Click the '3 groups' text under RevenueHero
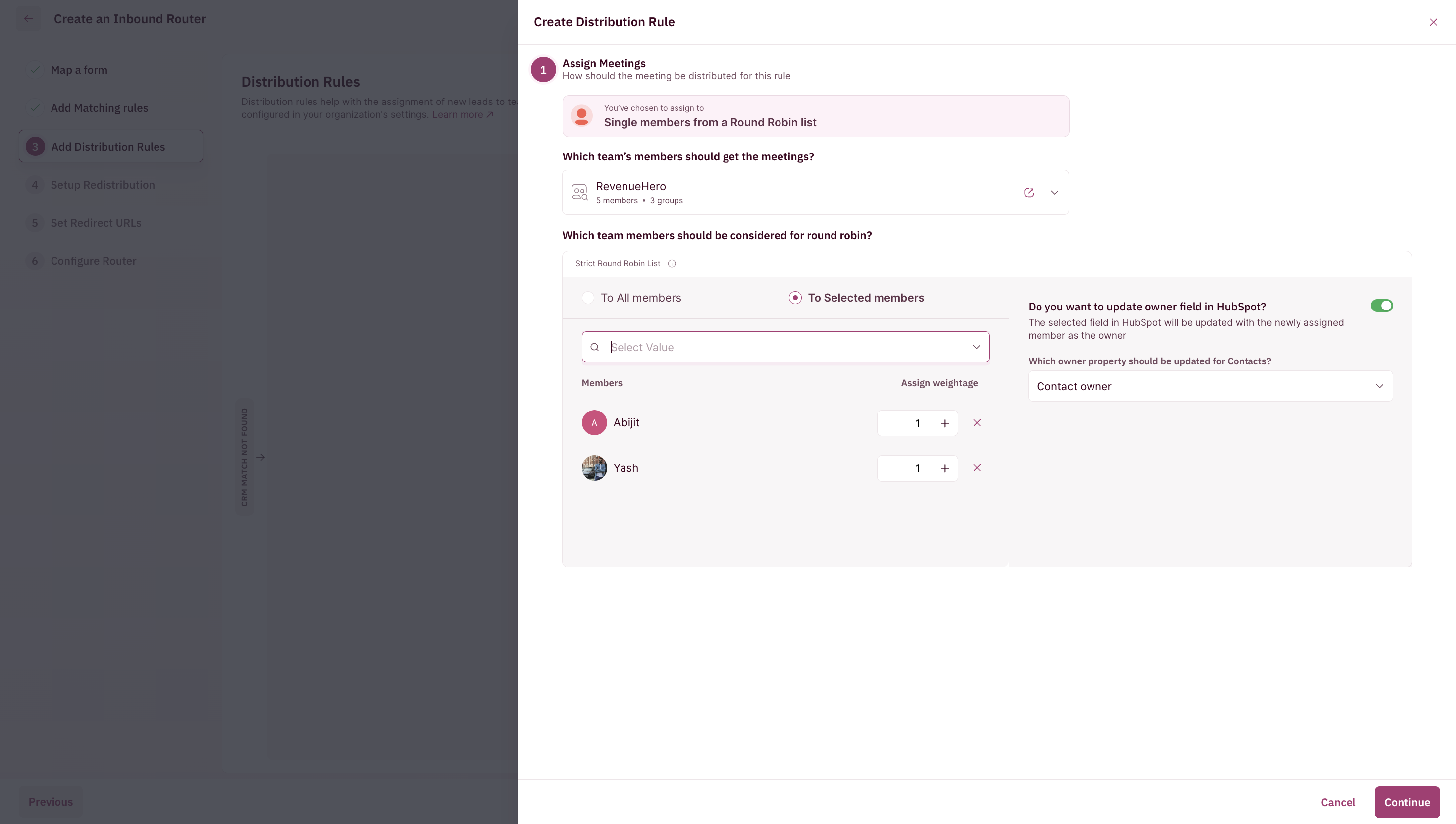Screen dimensions: 1456x824 pyautogui.click(x=666, y=201)
